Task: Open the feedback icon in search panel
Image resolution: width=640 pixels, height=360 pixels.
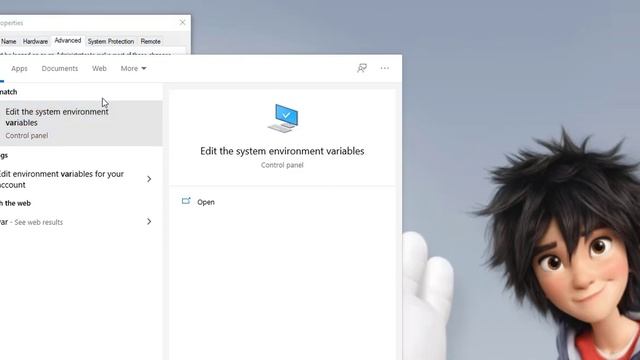Action: tap(362, 68)
